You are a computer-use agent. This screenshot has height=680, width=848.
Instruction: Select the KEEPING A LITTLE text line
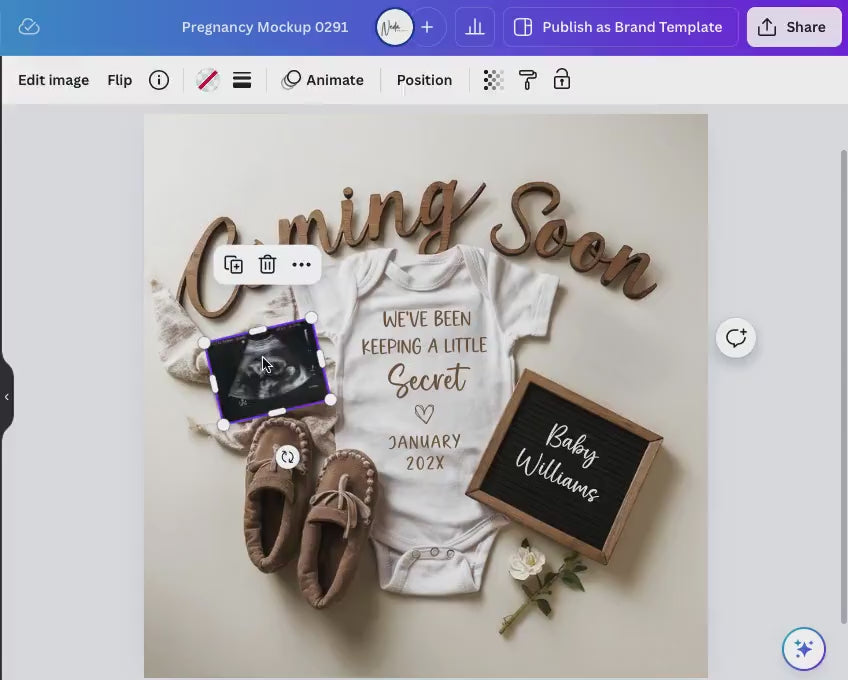coord(425,346)
